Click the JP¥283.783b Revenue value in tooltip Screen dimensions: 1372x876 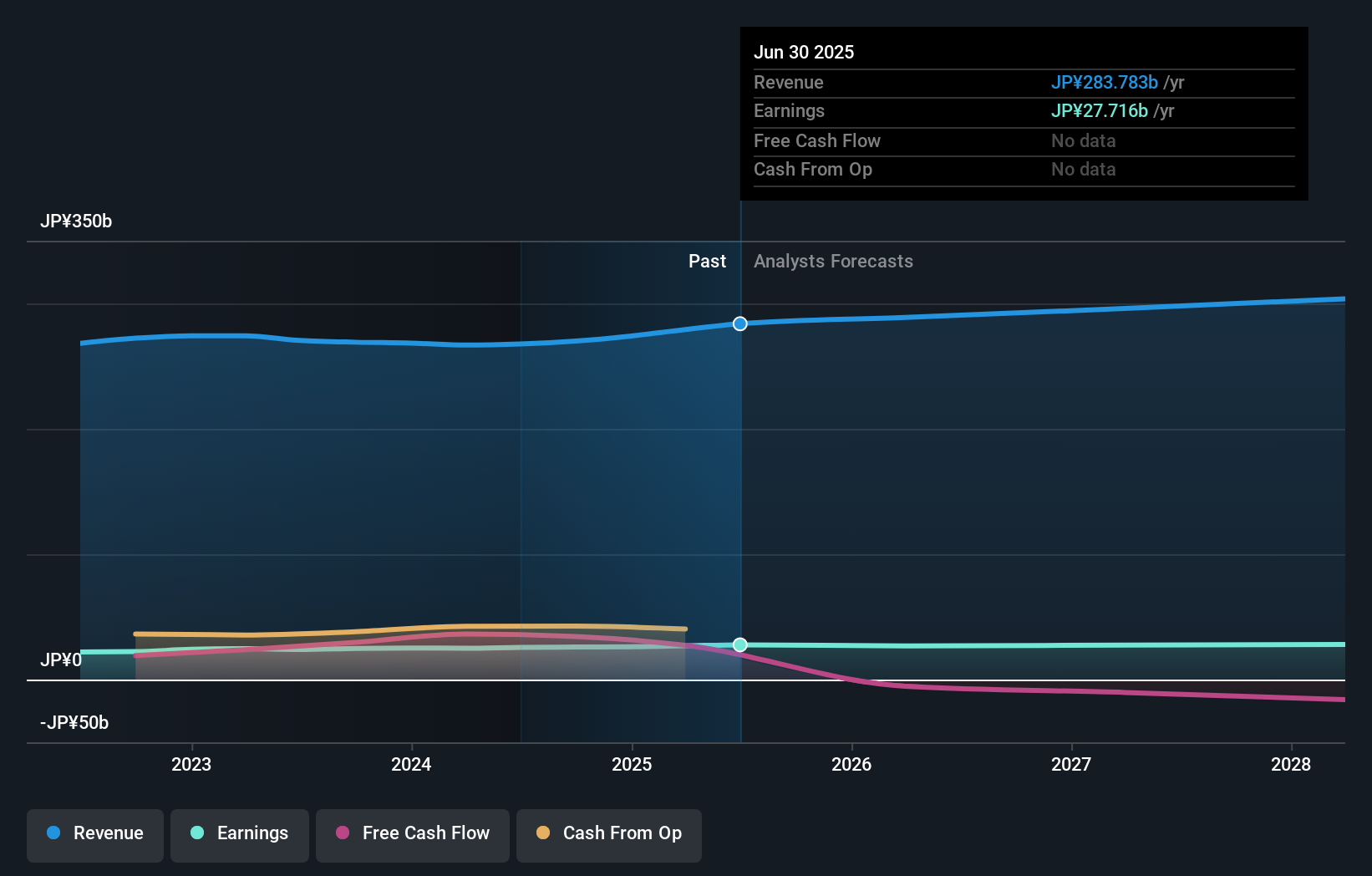[1104, 83]
